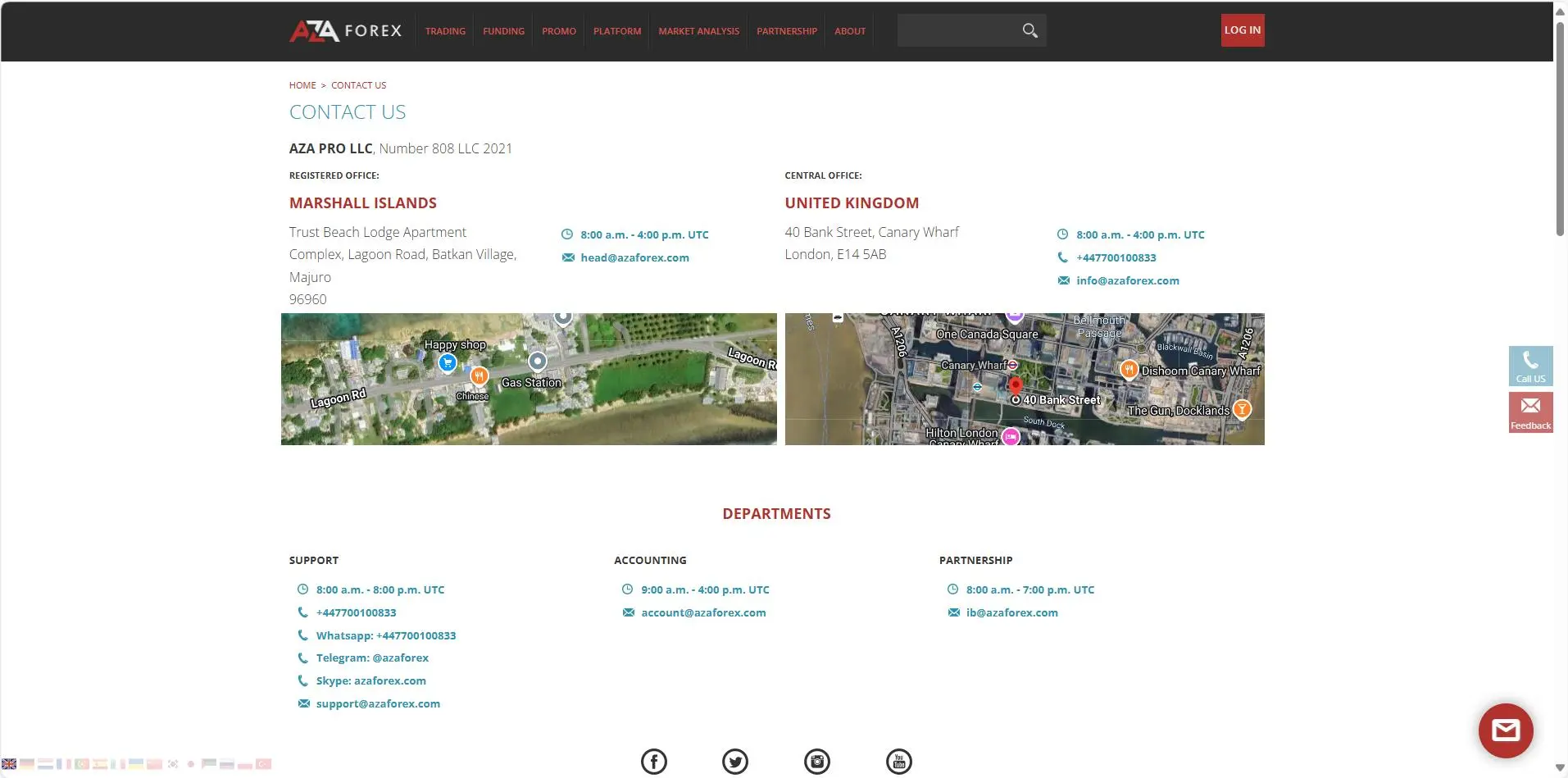Viewport: 1568px width, 778px height.
Task: Open the Funding menu
Action: click(x=503, y=31)
